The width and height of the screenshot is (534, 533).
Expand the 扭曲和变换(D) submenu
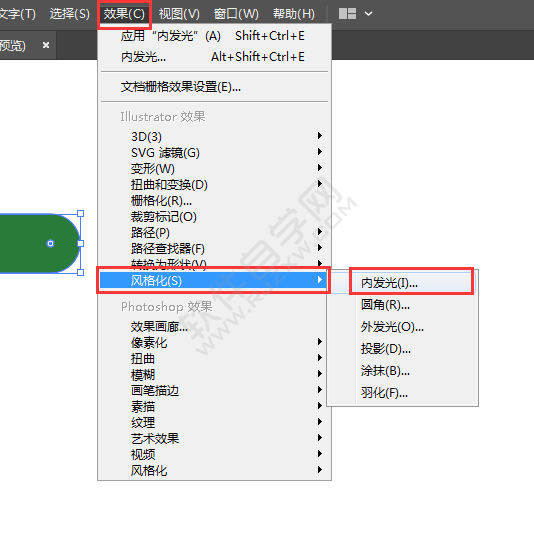pos(215,184)
